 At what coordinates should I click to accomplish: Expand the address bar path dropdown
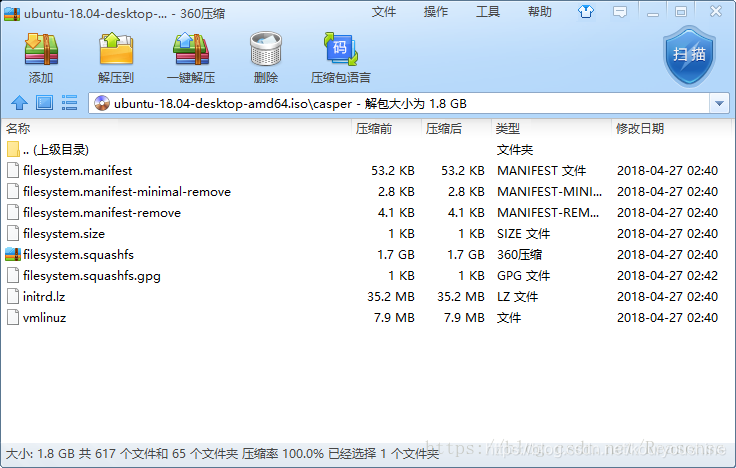pyautogui.click(x=719, y=103)
